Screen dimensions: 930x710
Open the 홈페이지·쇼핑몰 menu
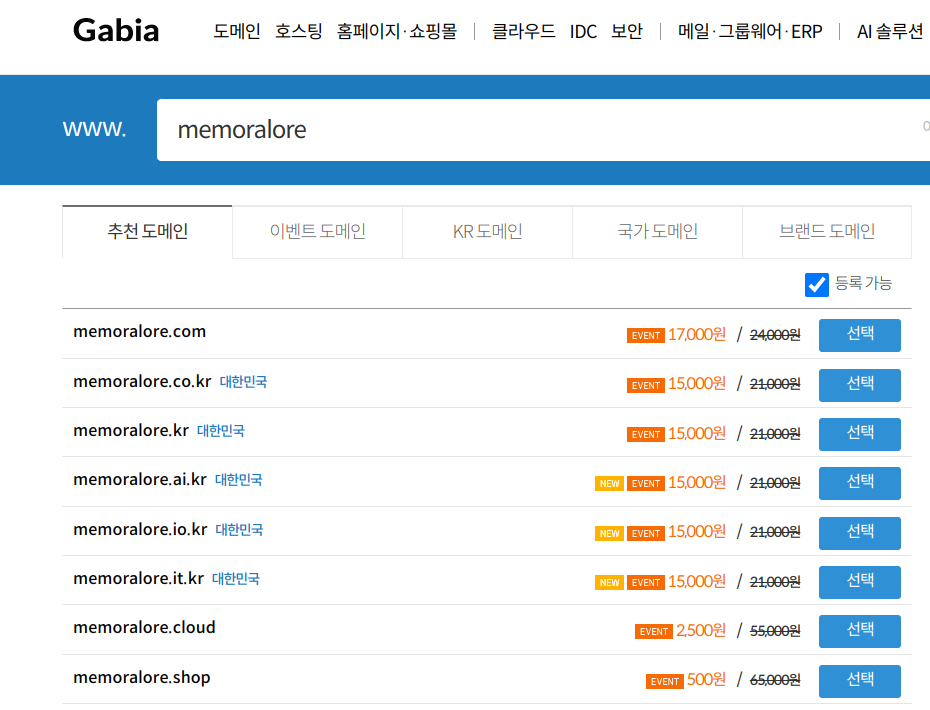pyautogui.click(x=397, y=32)
